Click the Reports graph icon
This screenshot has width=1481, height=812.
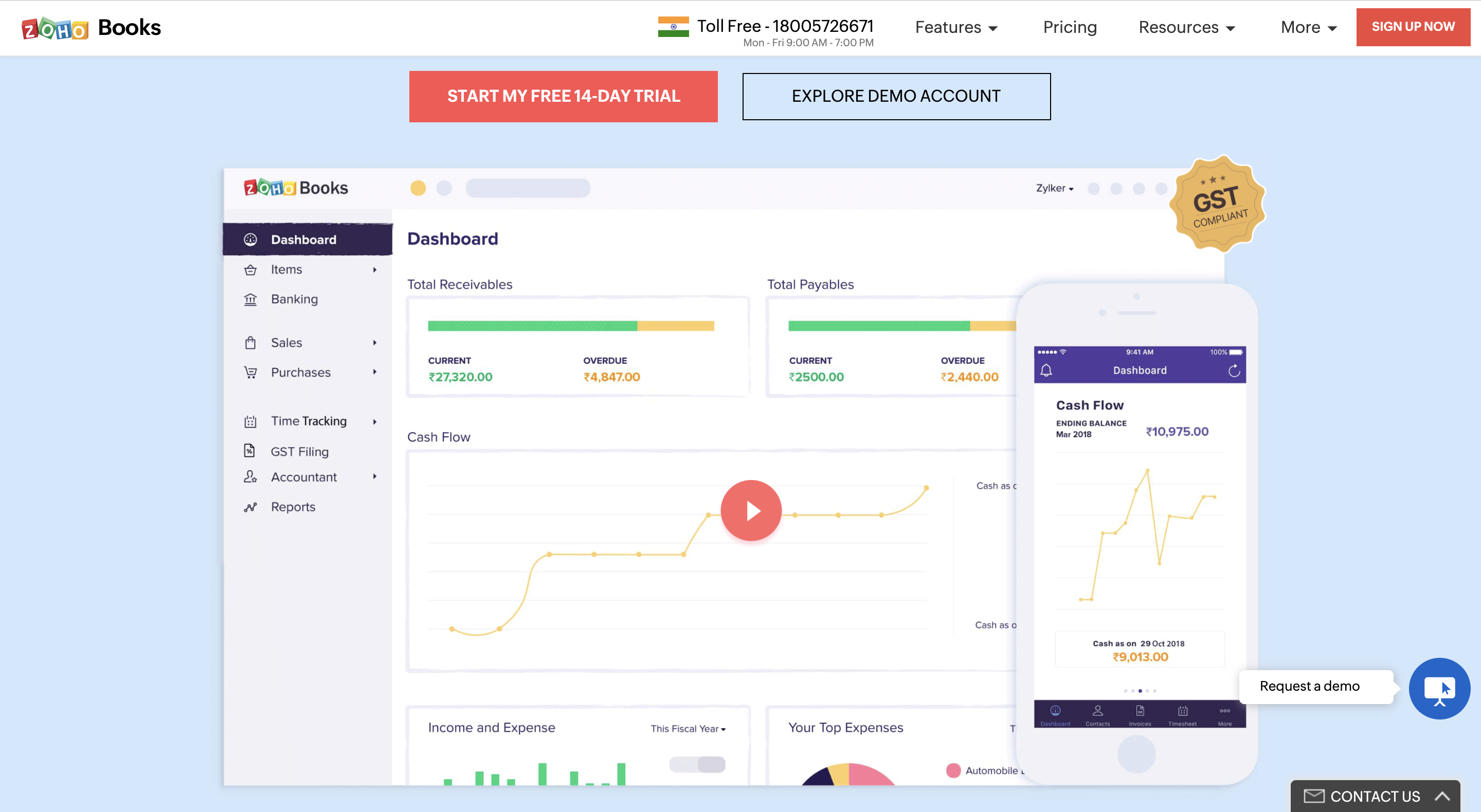[x=250, y=507]
